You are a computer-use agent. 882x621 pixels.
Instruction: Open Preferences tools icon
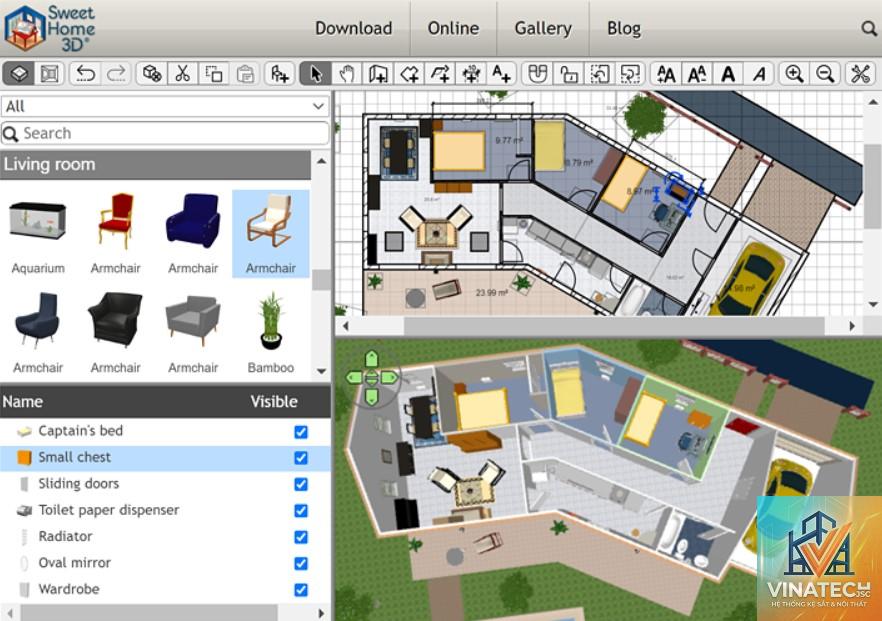[x=861, y=74]
